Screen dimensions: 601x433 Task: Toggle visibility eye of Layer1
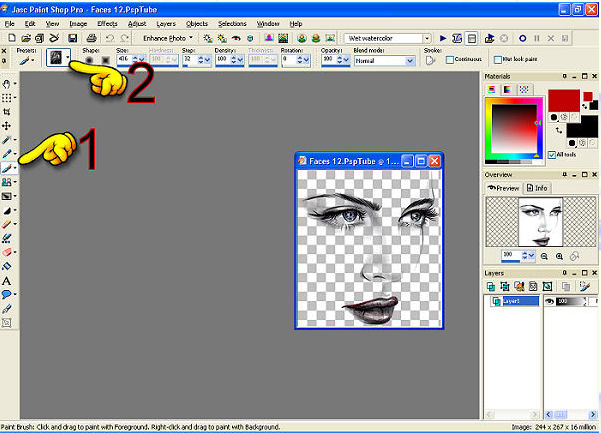point(549,302)
